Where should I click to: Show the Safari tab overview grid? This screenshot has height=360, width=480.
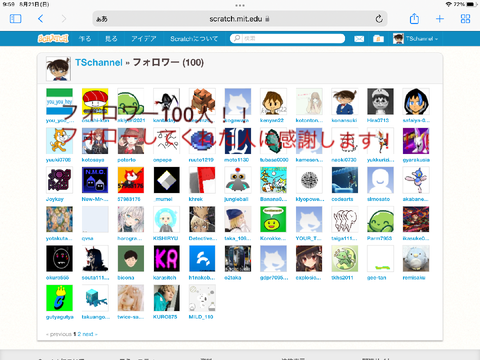465,19
